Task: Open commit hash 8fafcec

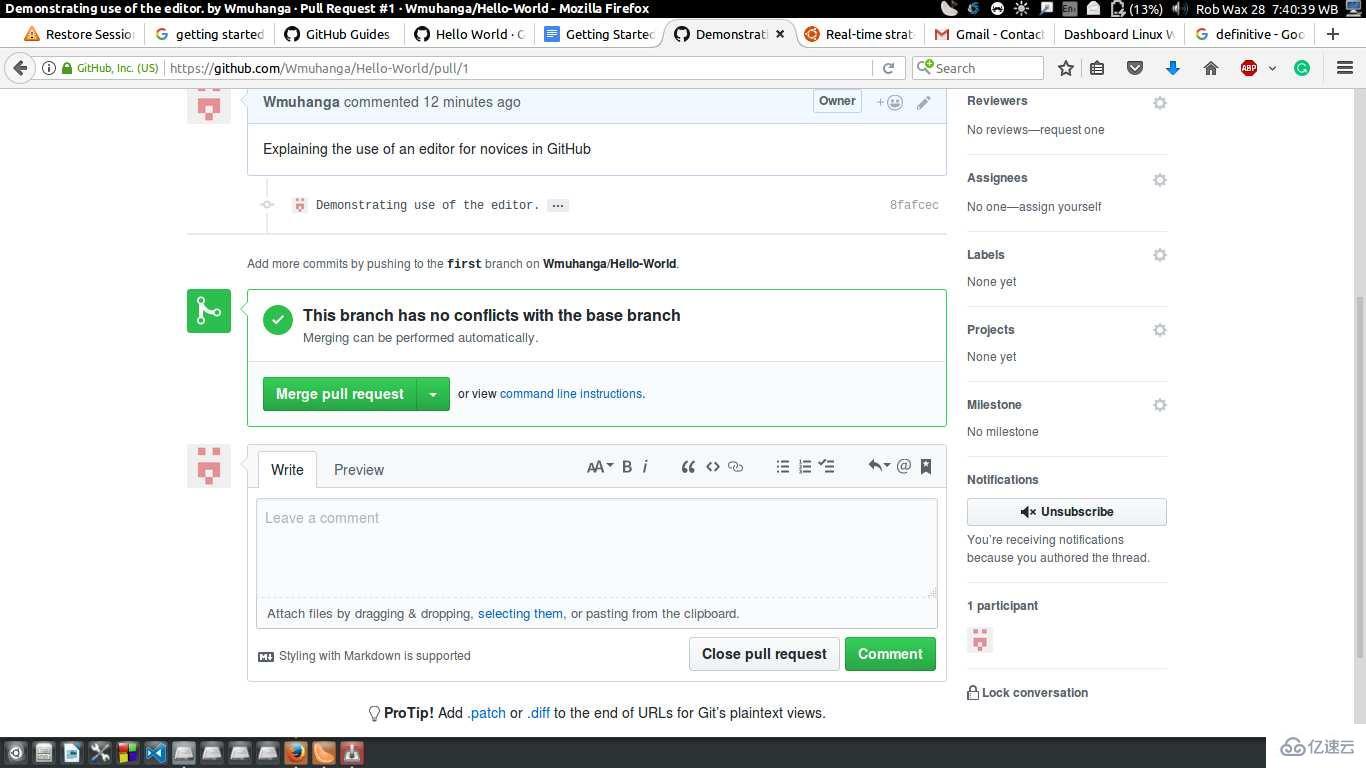Action: click(914, 205)
